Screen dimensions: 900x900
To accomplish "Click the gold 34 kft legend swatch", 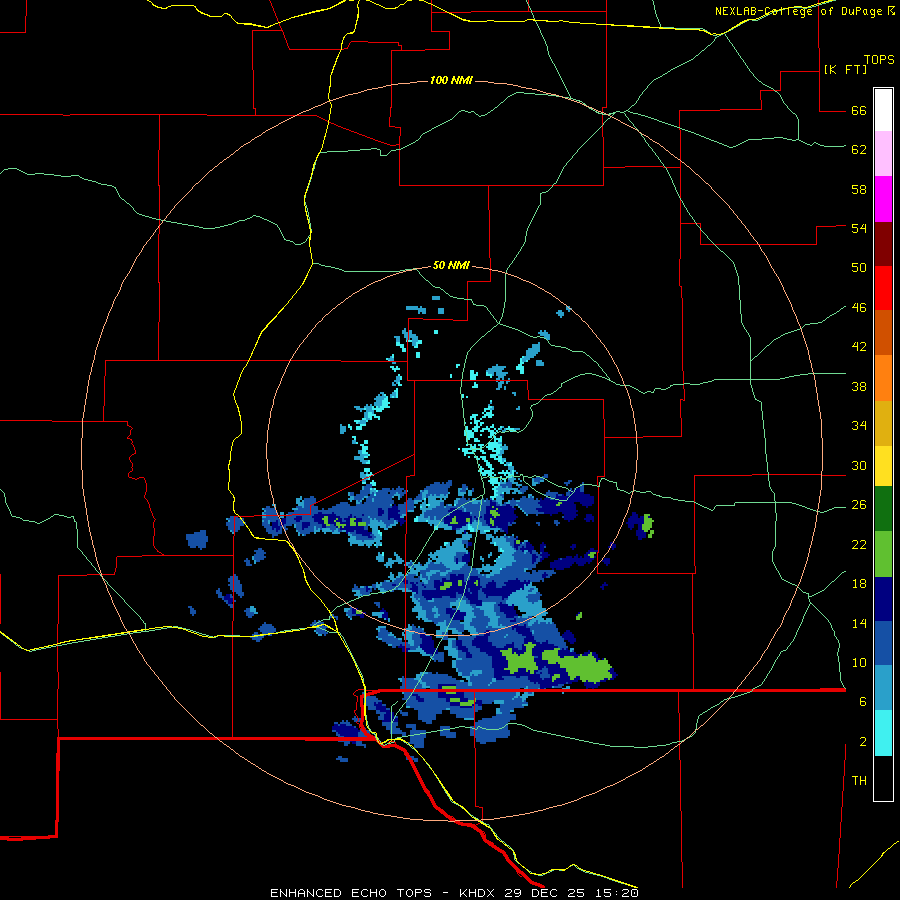I will (883, 423).
